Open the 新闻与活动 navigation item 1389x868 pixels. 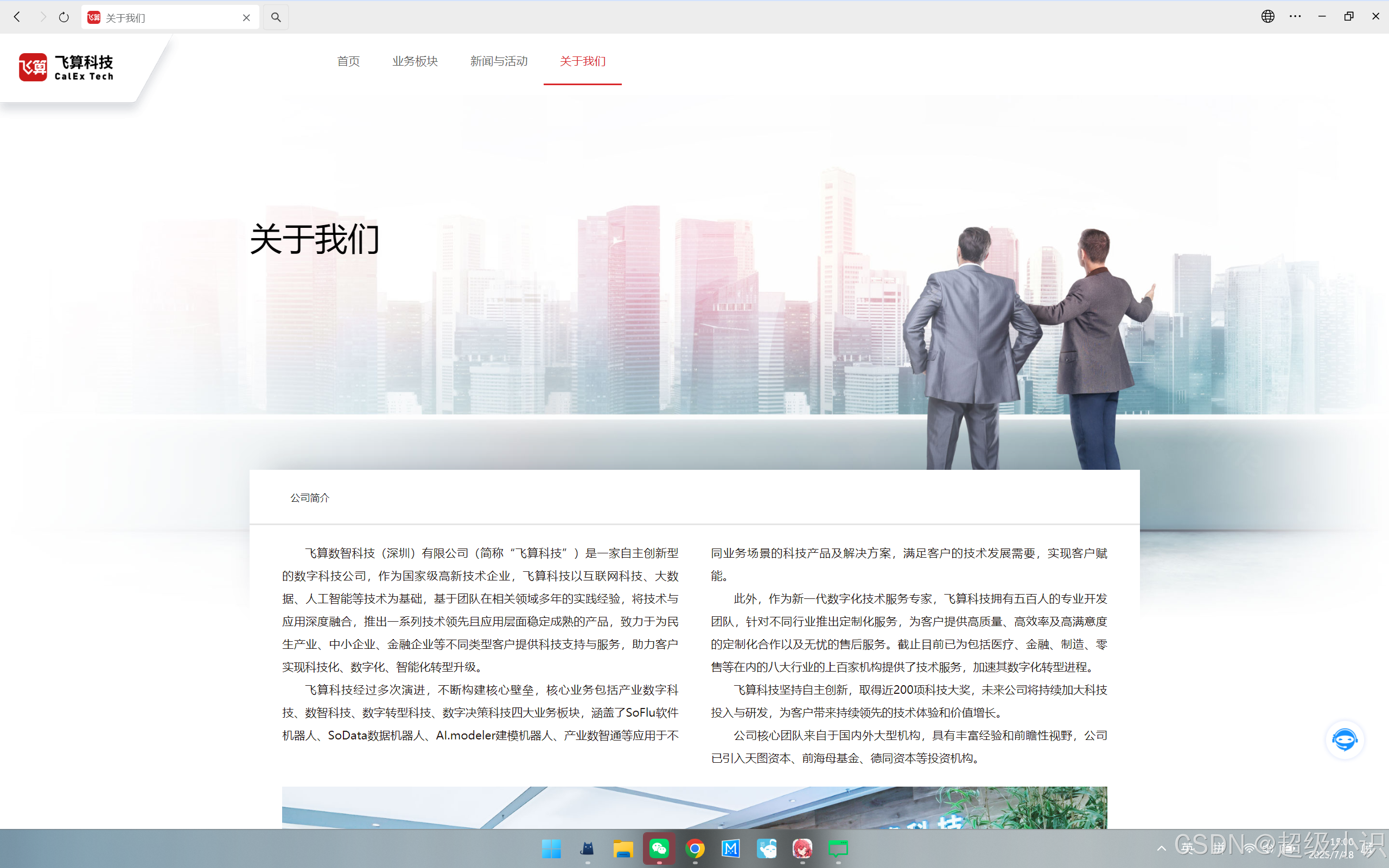(499, 61)
